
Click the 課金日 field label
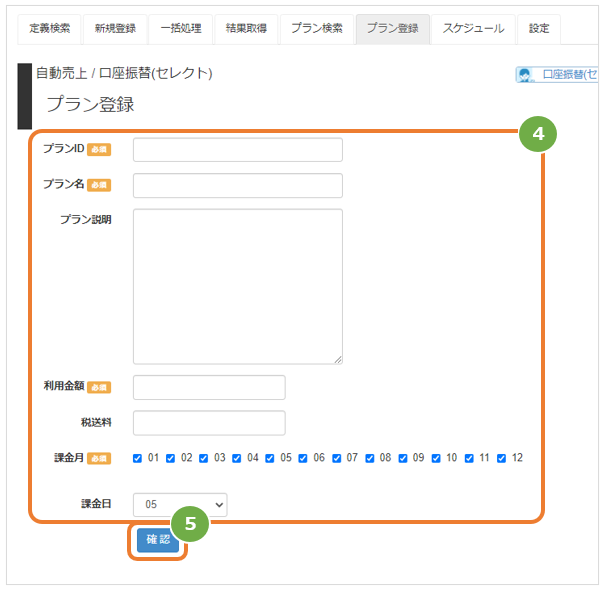[x=96, y=504]
